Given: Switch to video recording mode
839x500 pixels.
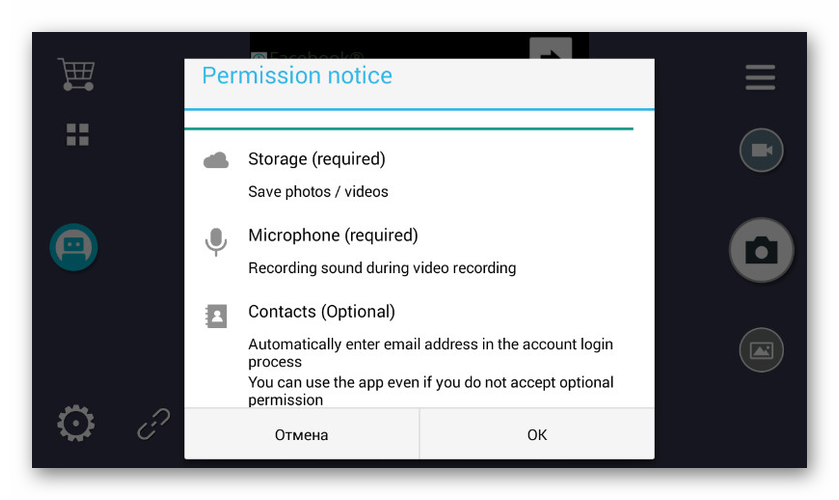Looking at the screenshot, I should (761, 150).
